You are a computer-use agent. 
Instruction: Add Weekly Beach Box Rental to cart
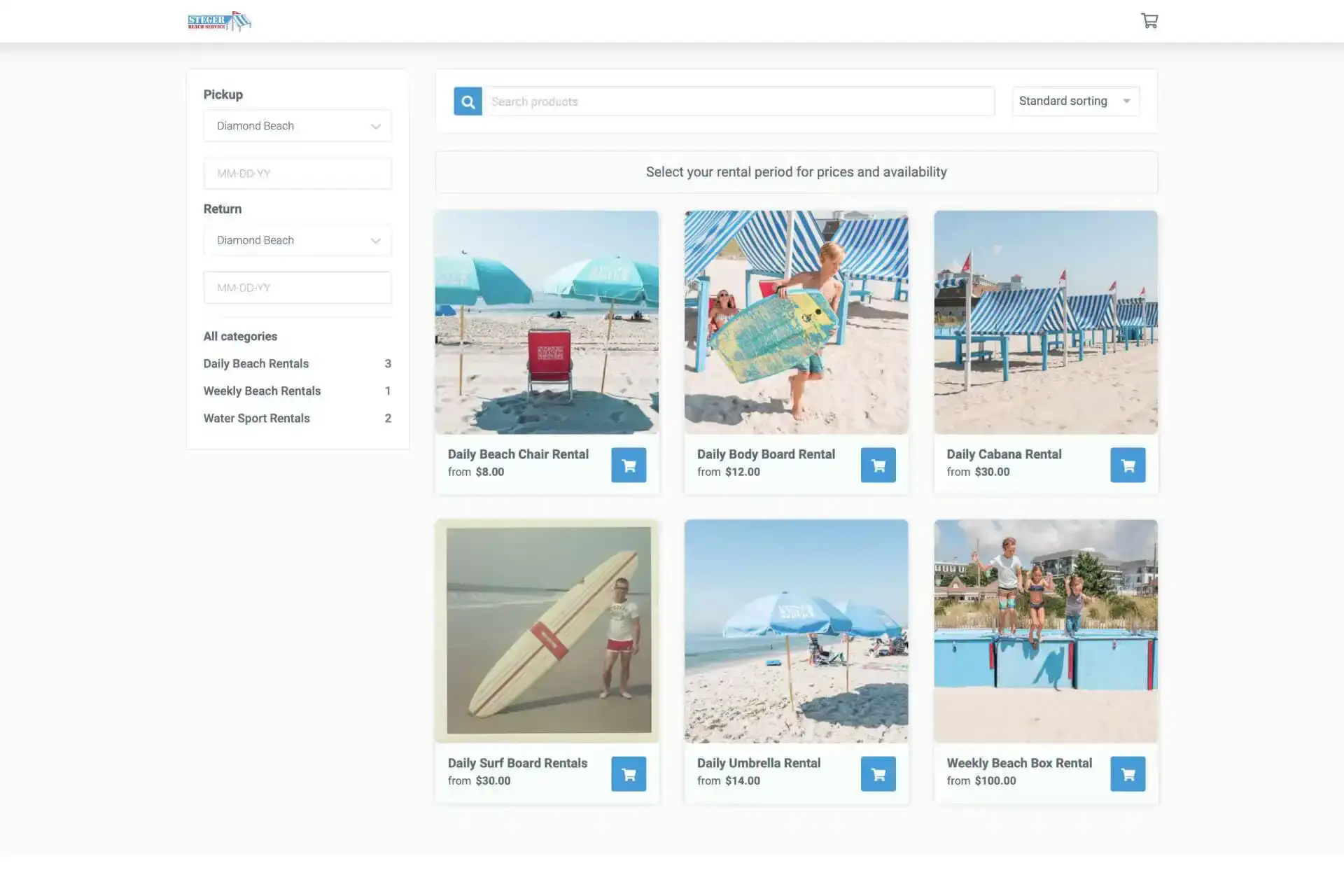click(1128, 773)
